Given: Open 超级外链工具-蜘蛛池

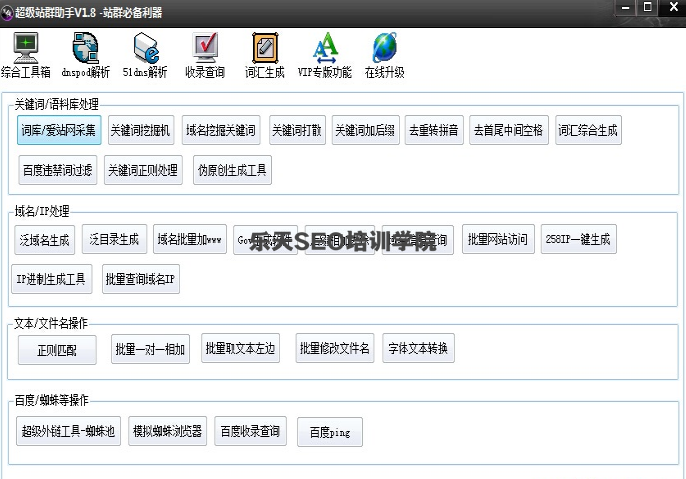Looking at the screenshot, I should coord(68,431).
